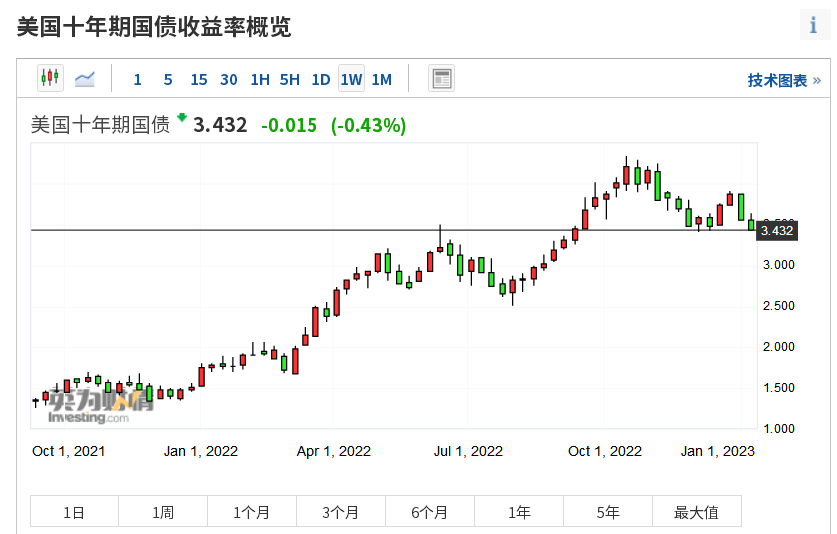Select the 1 minute interval
Screen dimensions: 837x534
pos(137,80)
